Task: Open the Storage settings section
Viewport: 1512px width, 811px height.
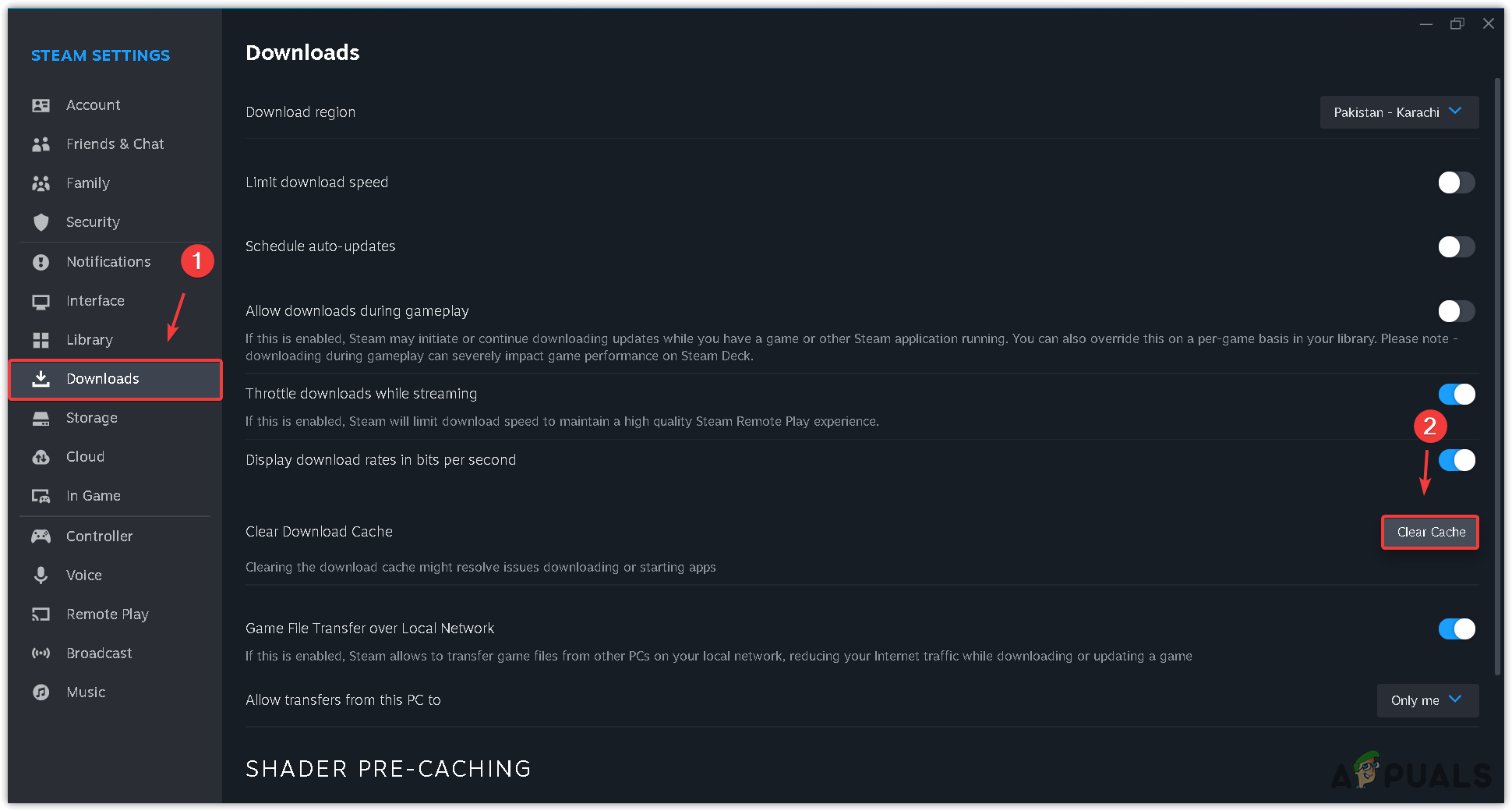Action: click(92, 418)
